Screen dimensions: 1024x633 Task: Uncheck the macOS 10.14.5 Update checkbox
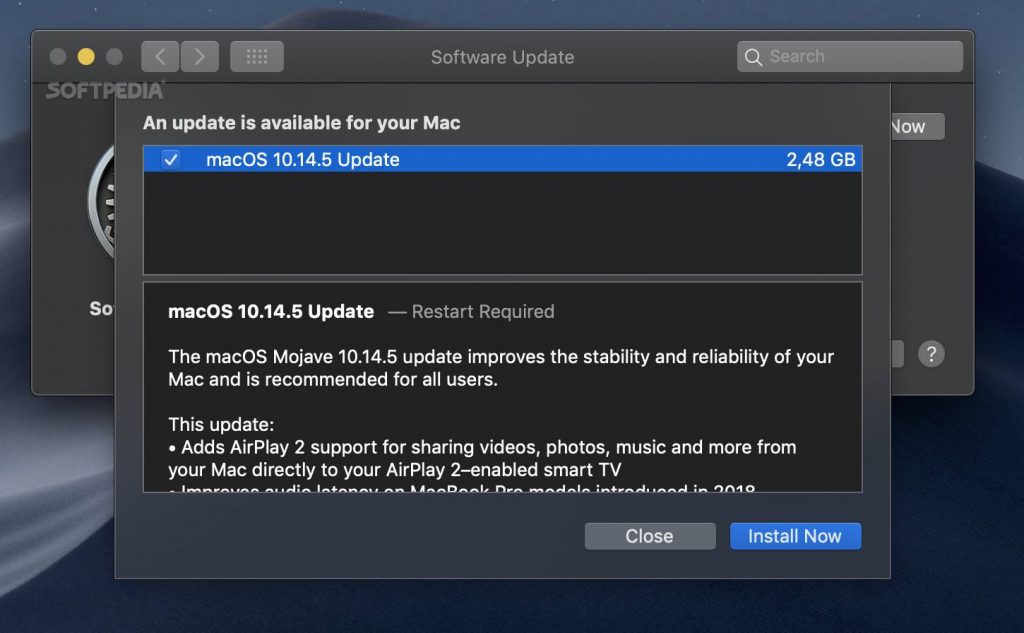(x=171, y=160)
